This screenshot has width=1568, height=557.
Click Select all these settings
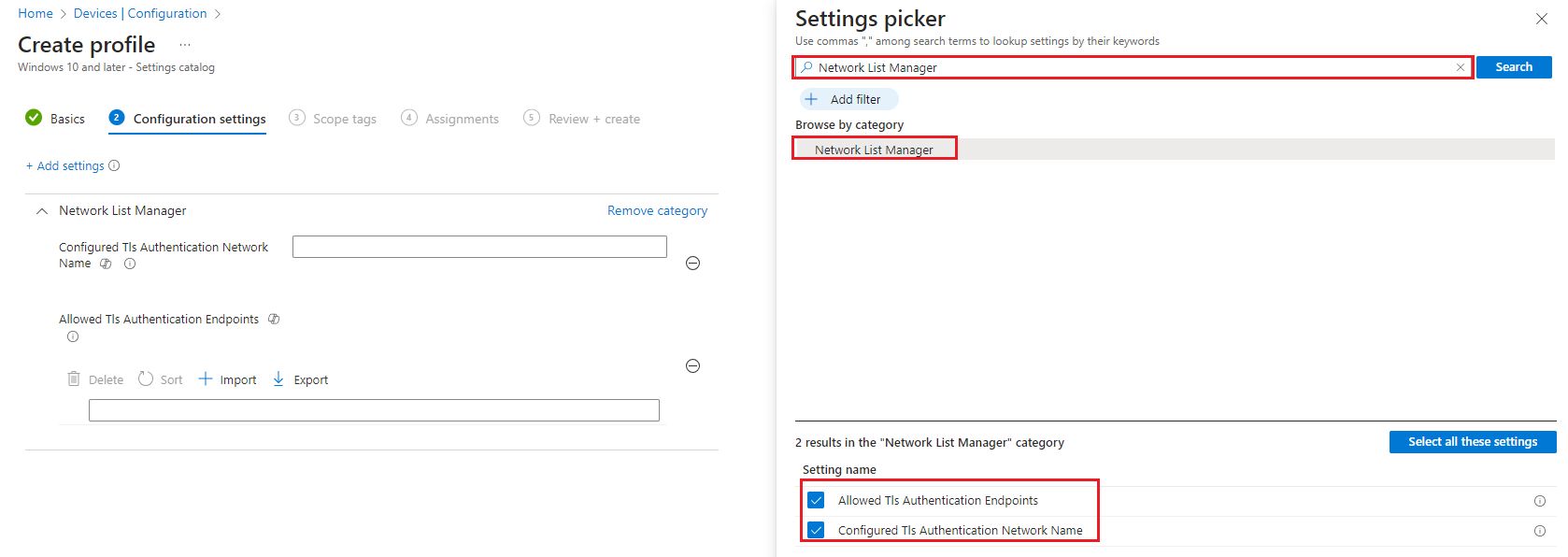(x=1472, y=441)
